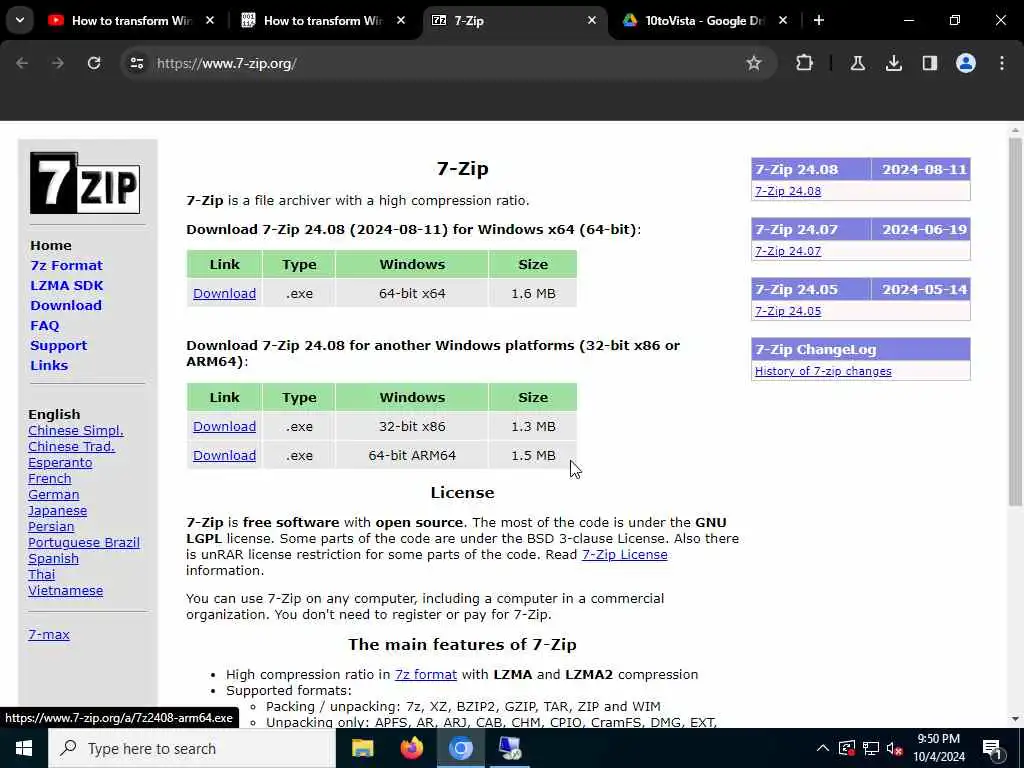This screenshot has height=768, width=1024.
Task: Switch language to Persian
Action: pyautogui.click(x=51, y=527)
